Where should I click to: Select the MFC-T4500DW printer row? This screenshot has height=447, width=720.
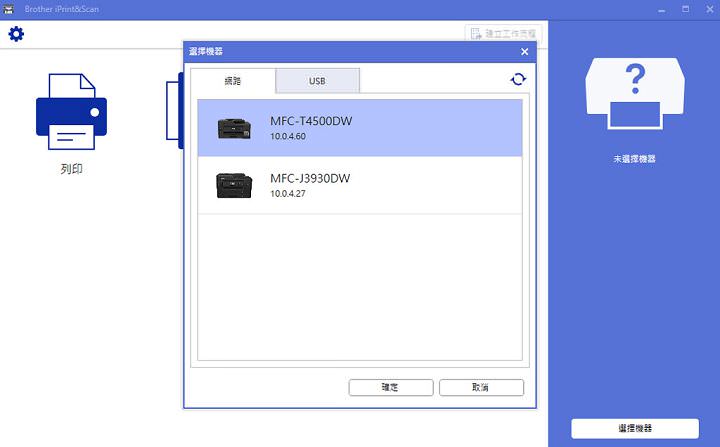[x=360, y=128]
